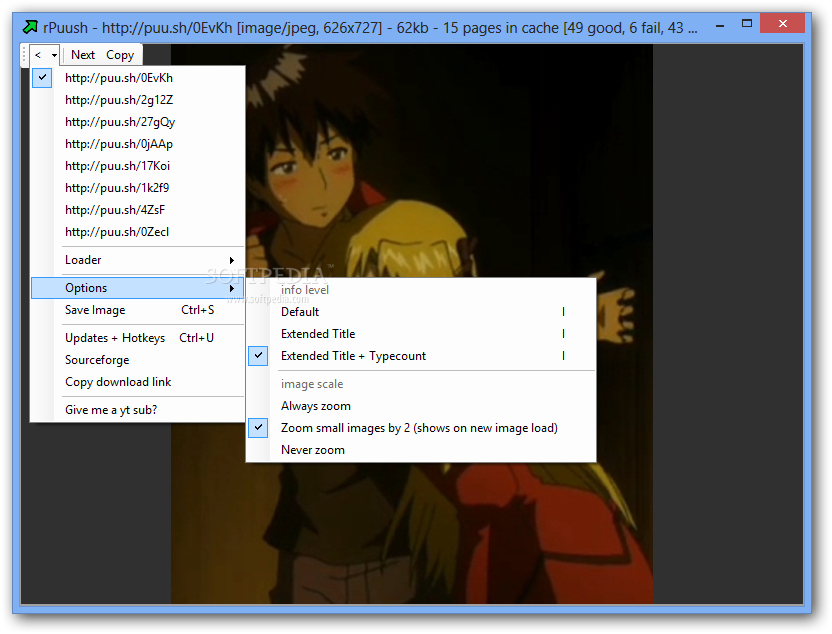
Task: Maximize the rPuush window
Action: [747, 23]
